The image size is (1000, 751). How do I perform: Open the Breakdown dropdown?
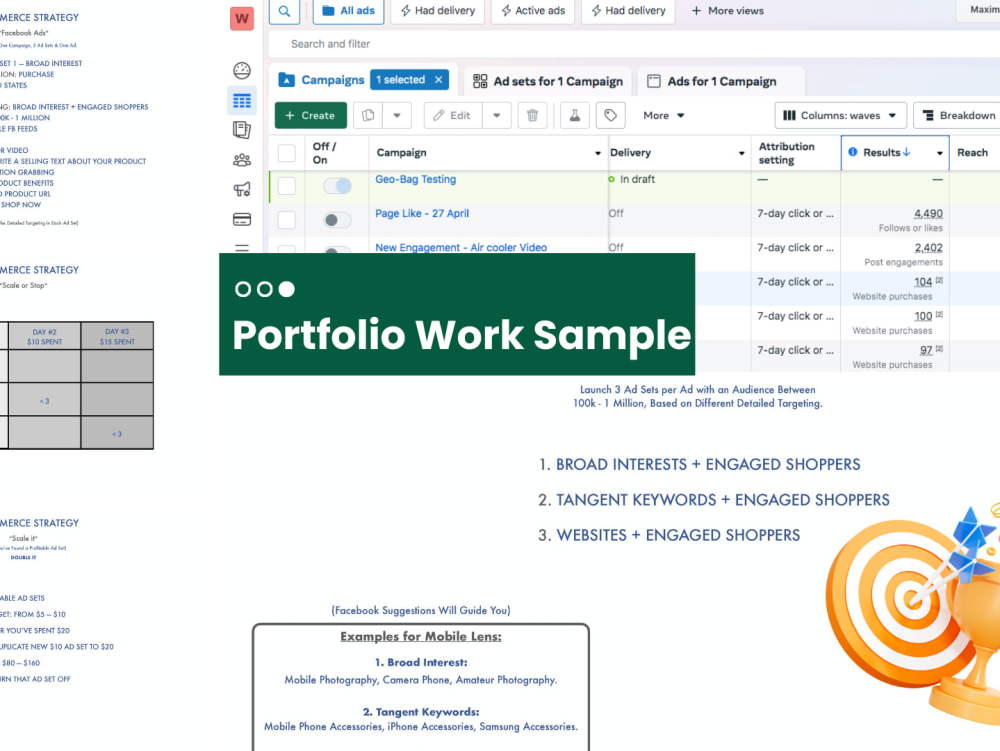(x=959, y=115)
